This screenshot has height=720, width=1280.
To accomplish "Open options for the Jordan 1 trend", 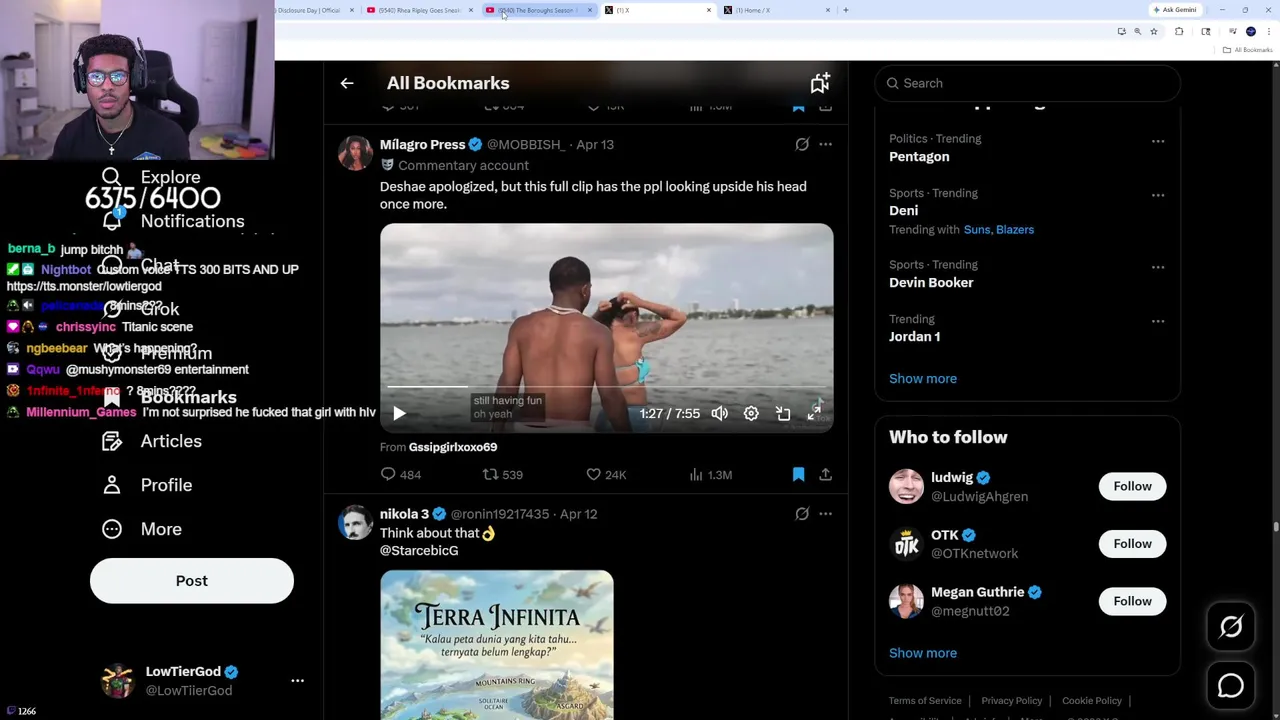I will click(1158, 321).
